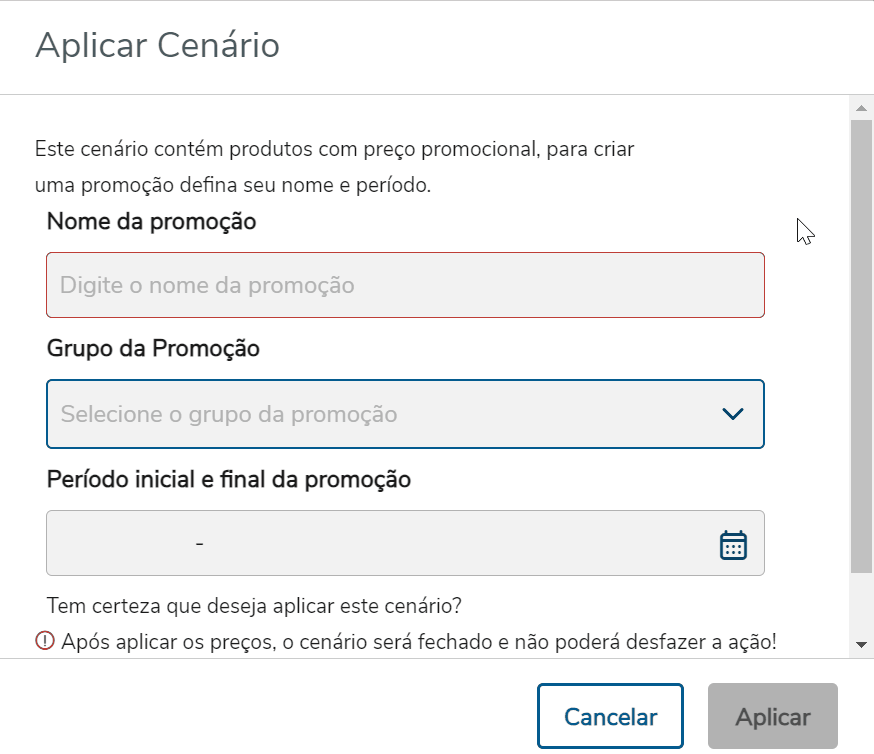Click the 'uma promoção defina seu nome' text line
874x754 pixels.
(x=232, y=185)
